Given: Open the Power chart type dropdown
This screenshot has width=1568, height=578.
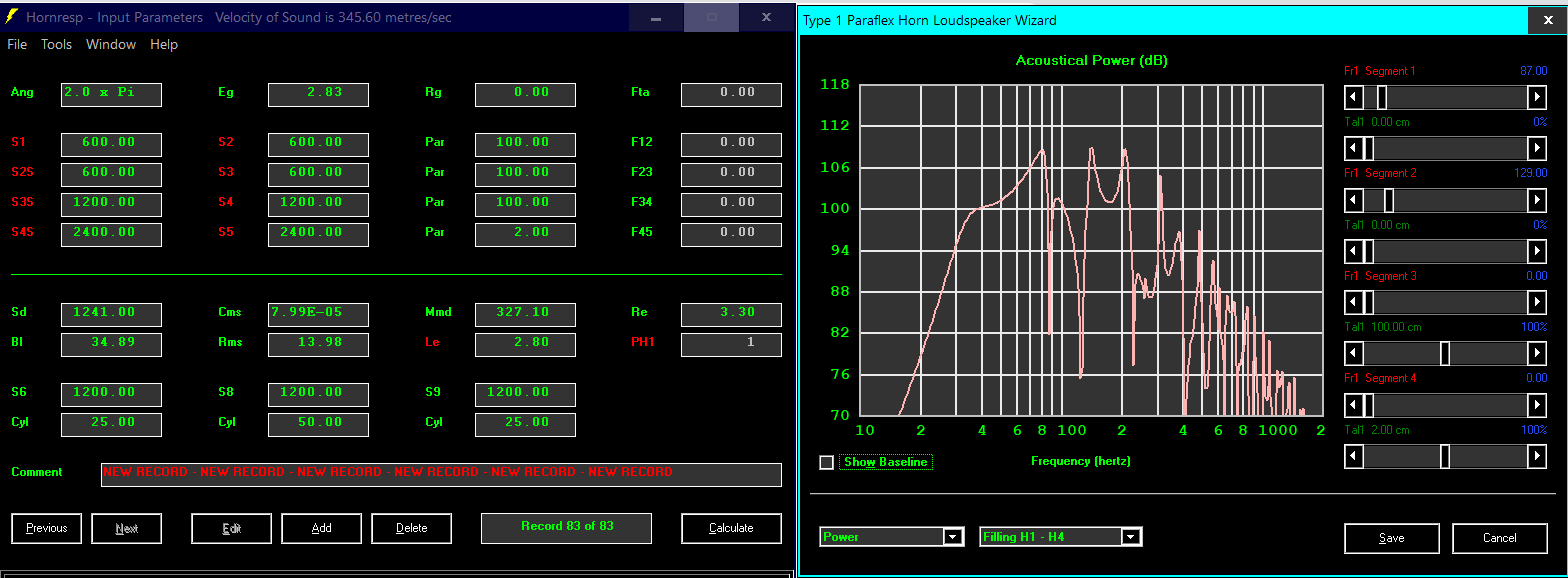Looking at the screenshot, I should click(952, 537).
